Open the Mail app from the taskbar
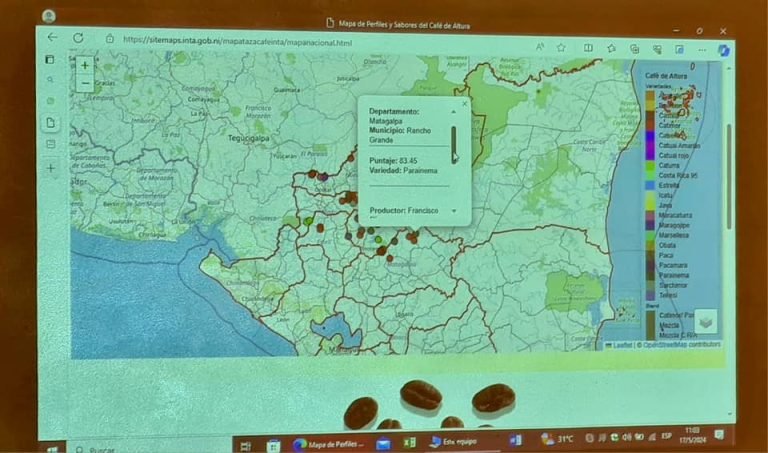The height and width of the screenshot is (453, 768). click(384, 444)
